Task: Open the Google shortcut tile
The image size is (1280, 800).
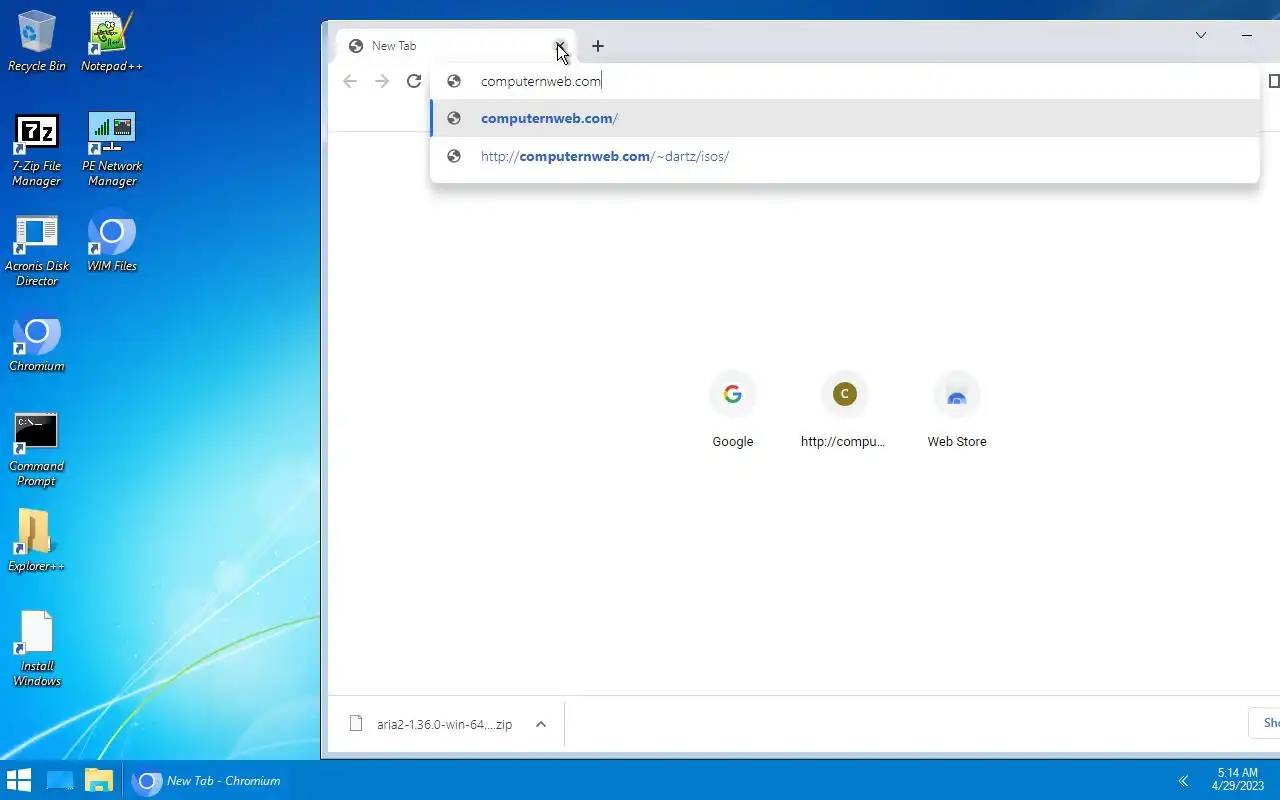Action: 733,411
